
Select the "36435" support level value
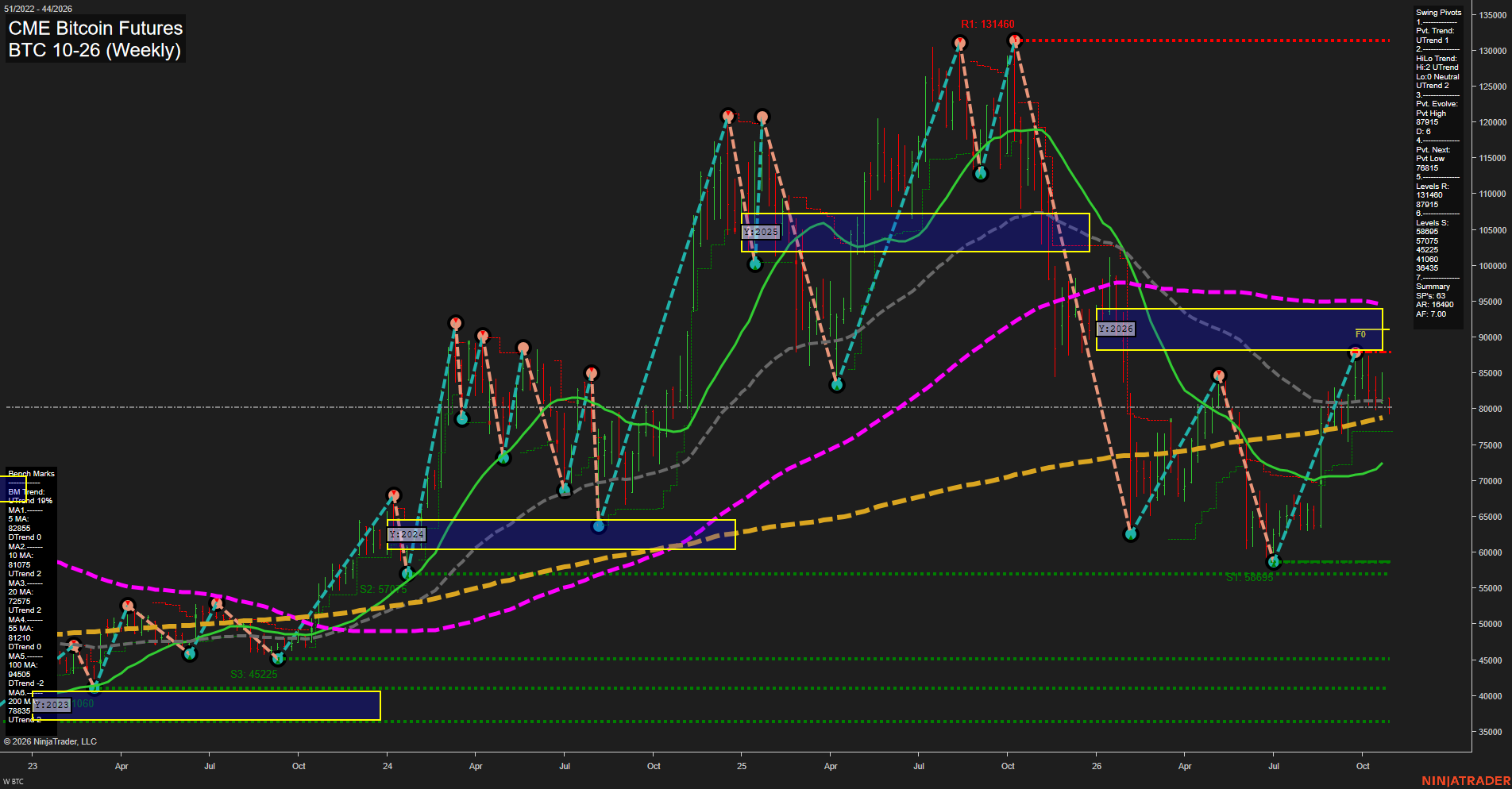(1427, 268)
